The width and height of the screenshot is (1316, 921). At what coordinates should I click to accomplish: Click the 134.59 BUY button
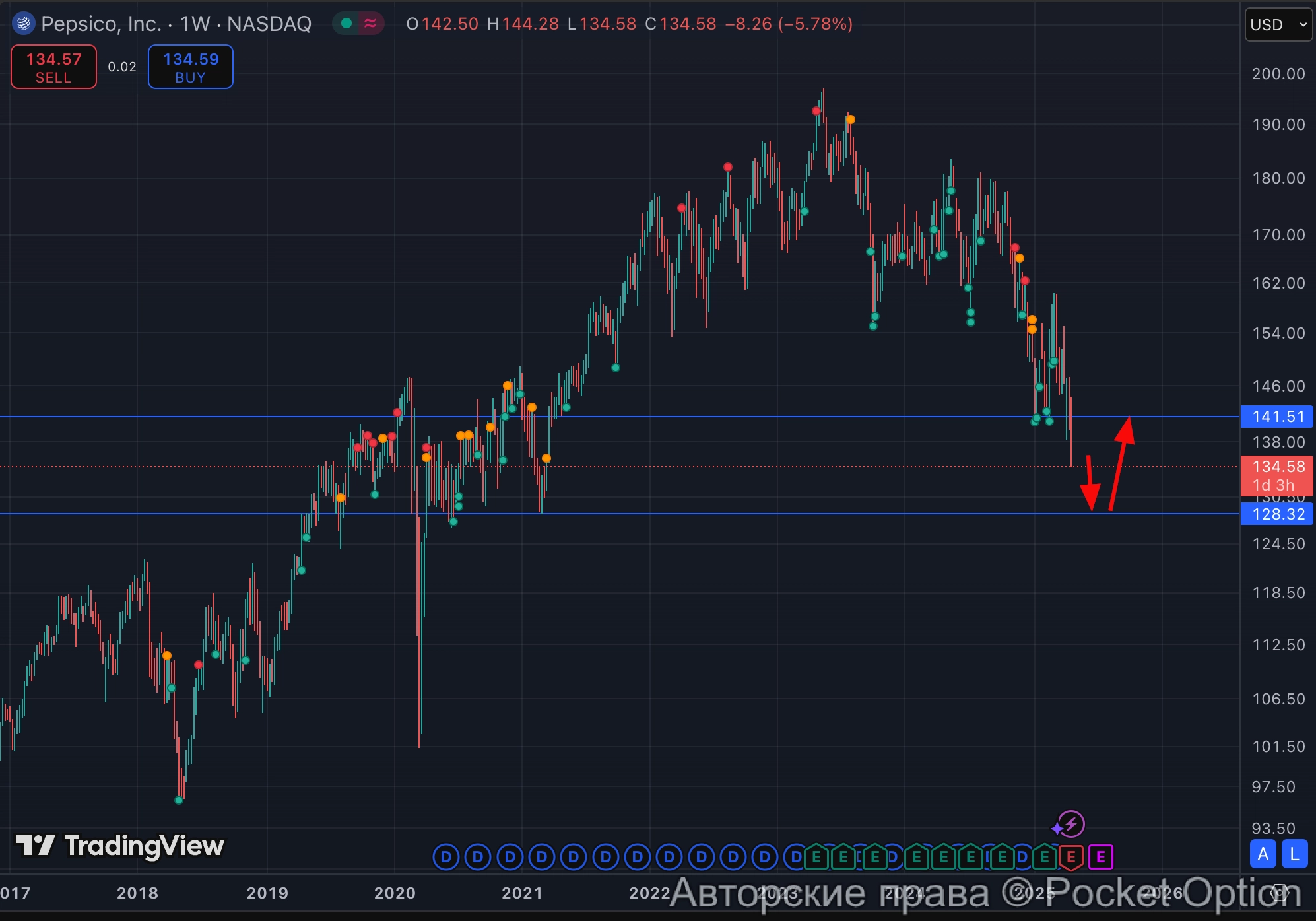pyautogui.click(x=190, y=67)
